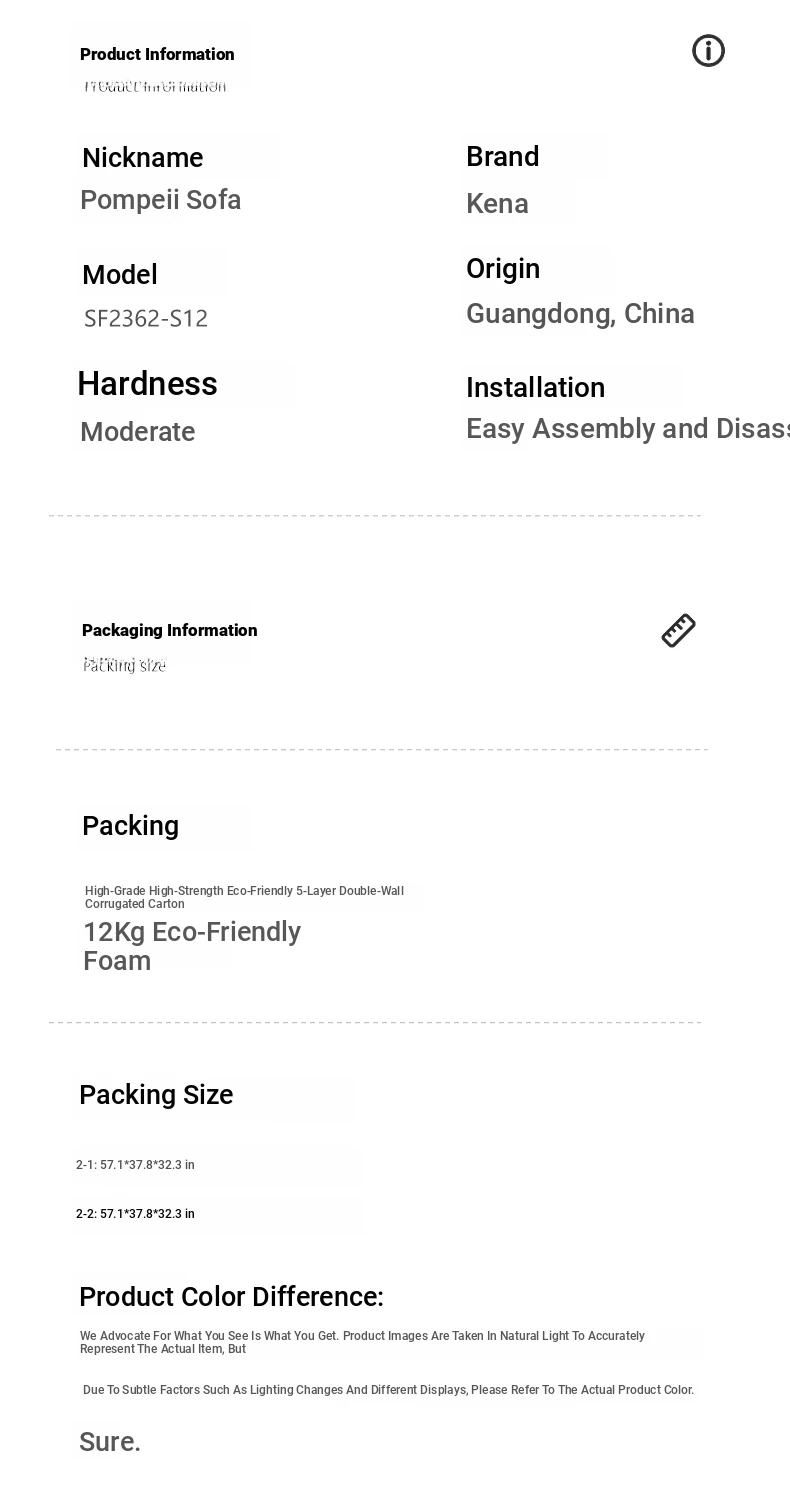
Task: Click the corrugated carton description text
Action: tap(244, 897)
